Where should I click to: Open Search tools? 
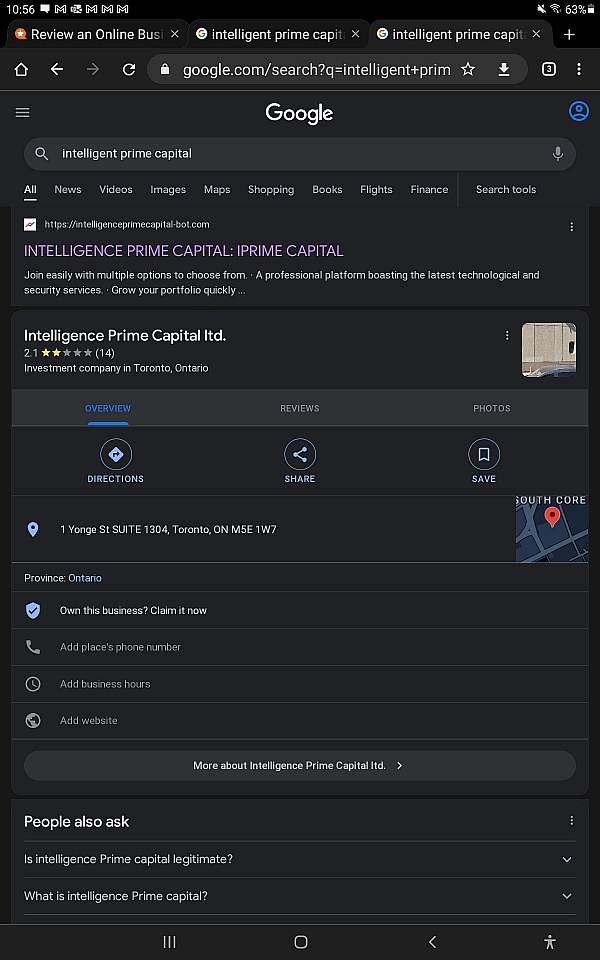click(x=506, y=190)
